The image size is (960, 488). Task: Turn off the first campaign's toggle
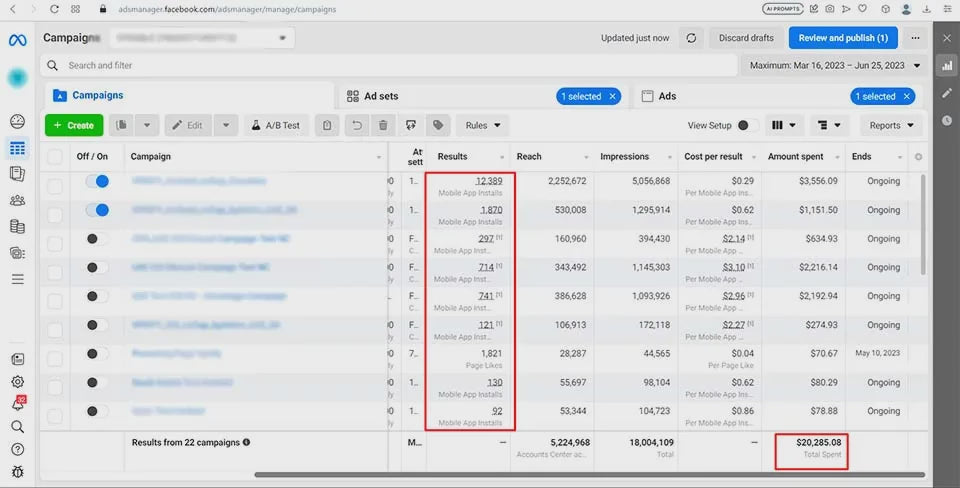coord(97,182)
